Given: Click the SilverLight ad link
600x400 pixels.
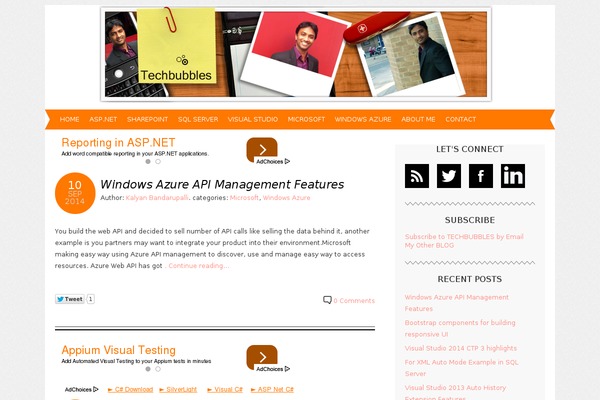Looking at the screenshot, I should pos(178,389).
